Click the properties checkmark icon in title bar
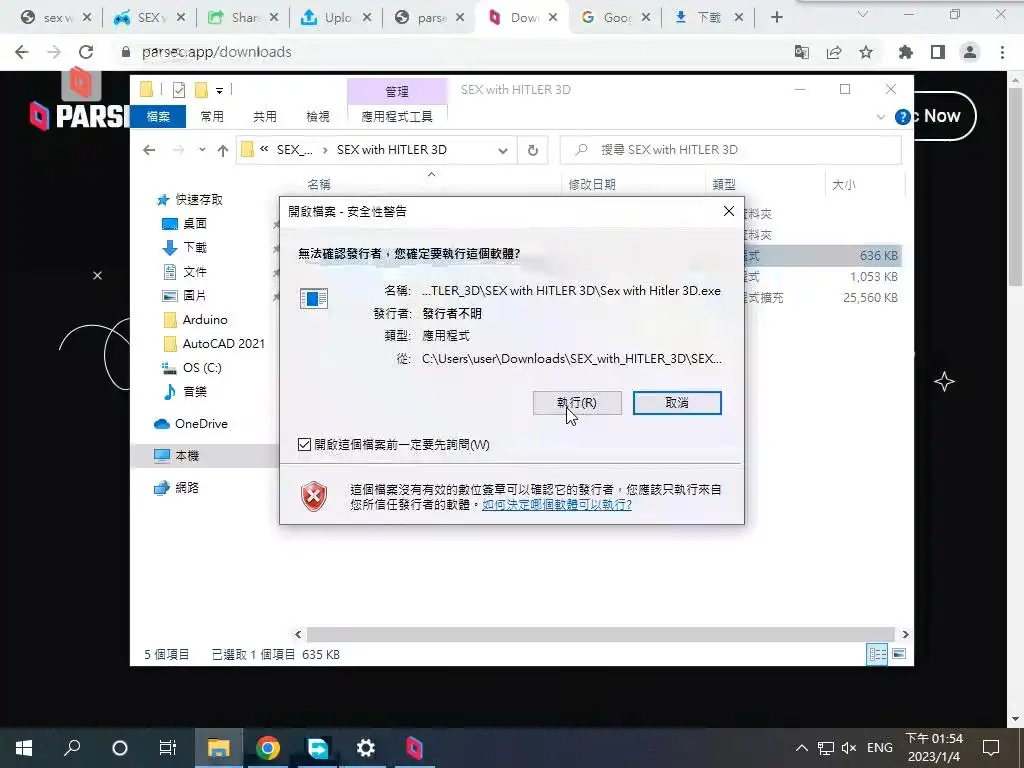The height and width of the screenshot is (768, 1024). [x=178, y=89]
